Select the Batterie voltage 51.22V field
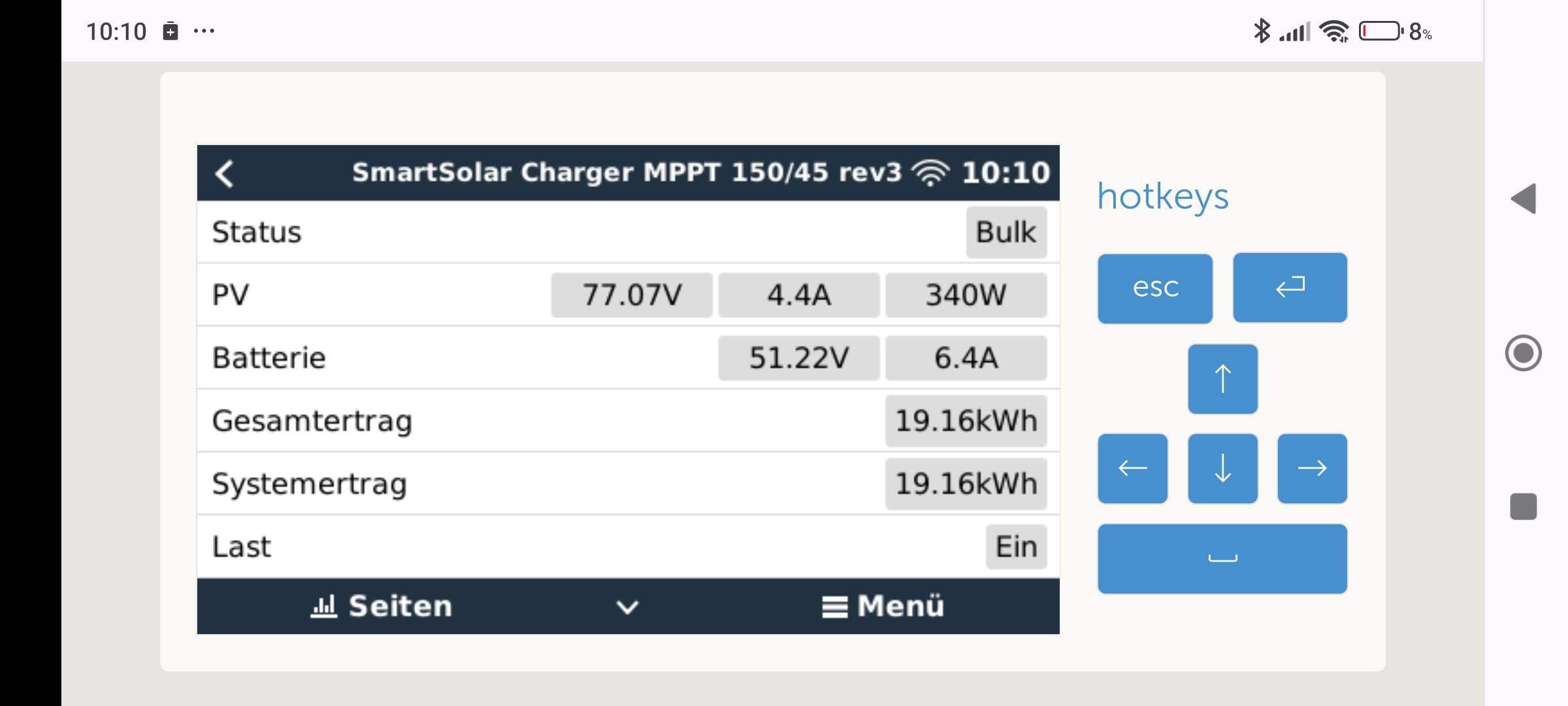Image resolution: width=1568 pixels, height=706 pixels. (x=798, y=358)
